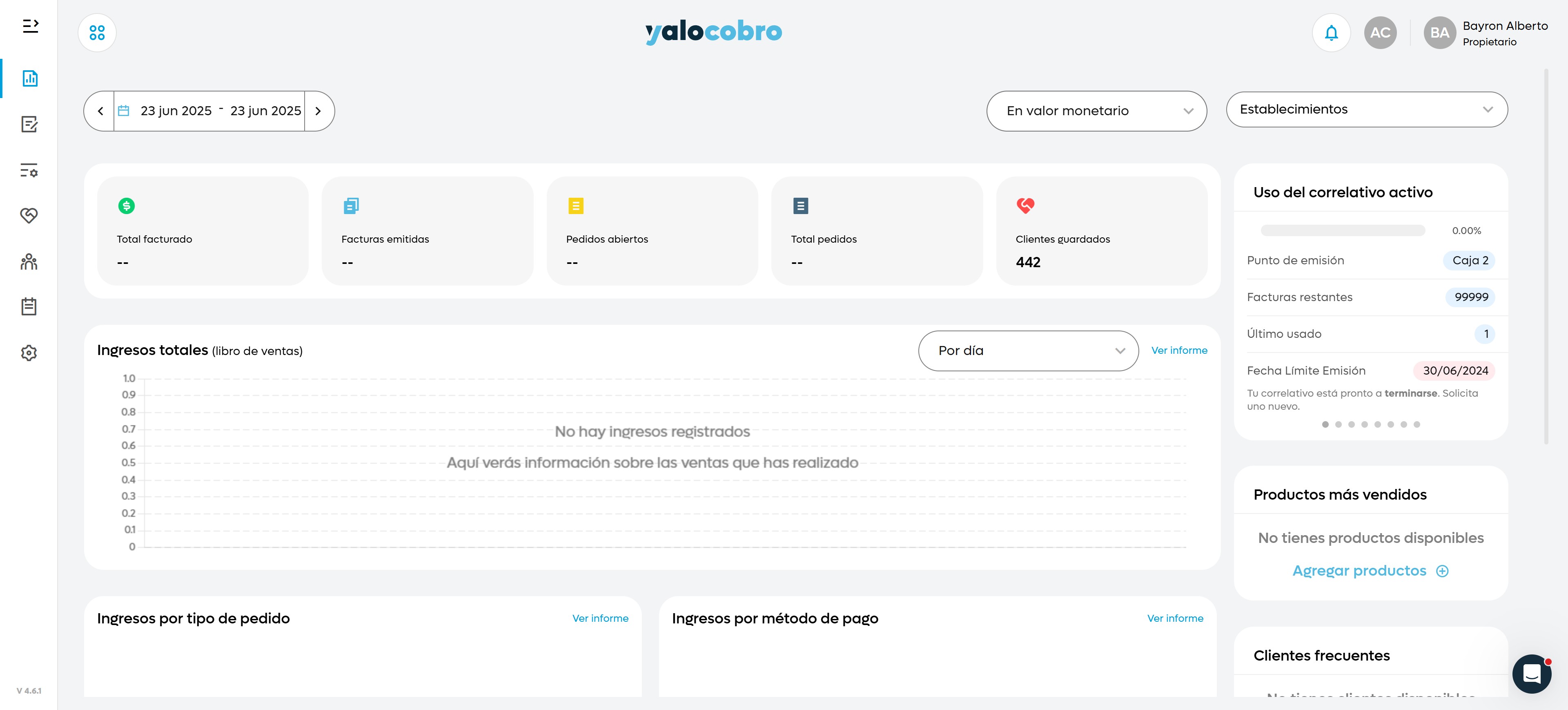Click the correlativo usage progress bar

click(1342, 230)
